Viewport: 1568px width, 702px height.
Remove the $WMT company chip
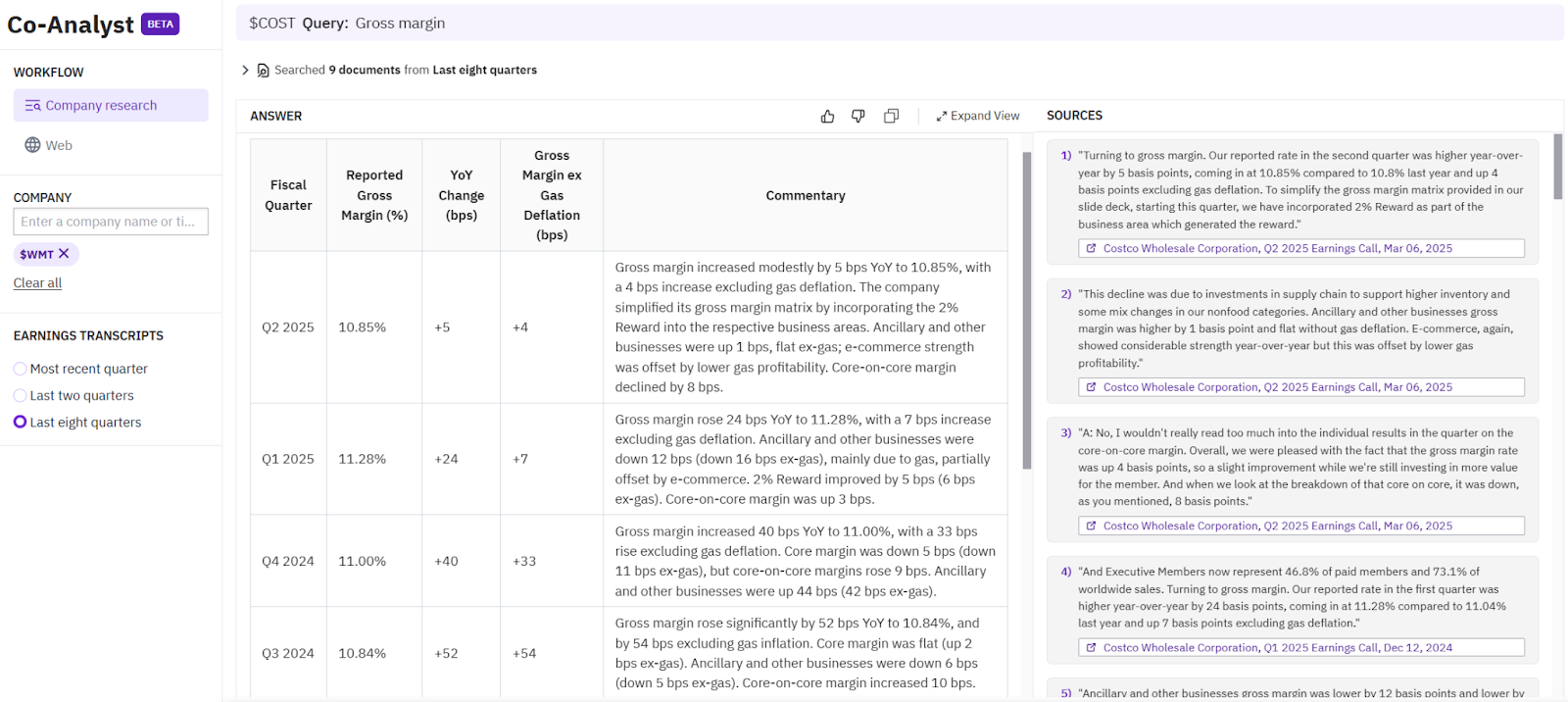coord(64,254)
